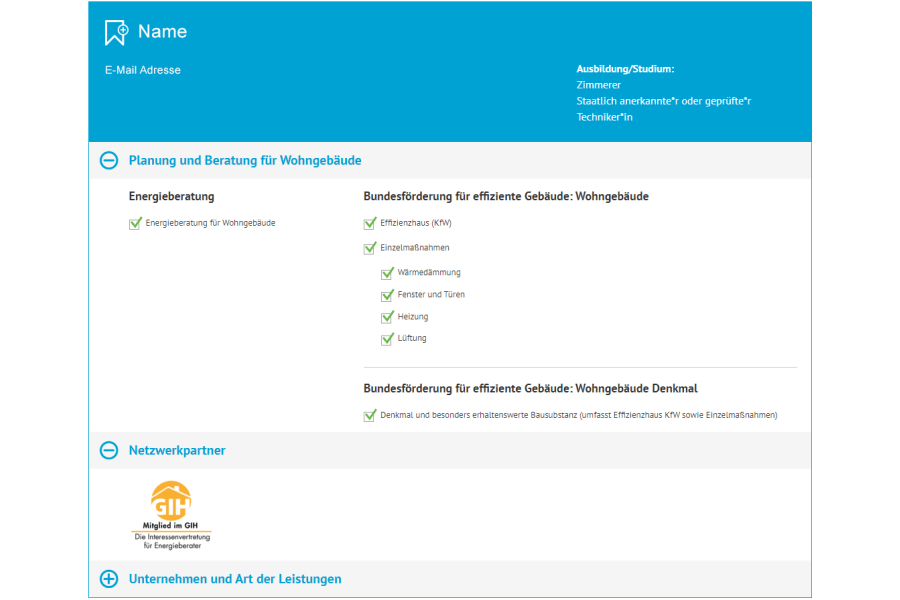Image resolution: width=900 pixels, height=600 pixels.
Task: Click the E-Mail Adresse text
Action: tap(143, 70)
